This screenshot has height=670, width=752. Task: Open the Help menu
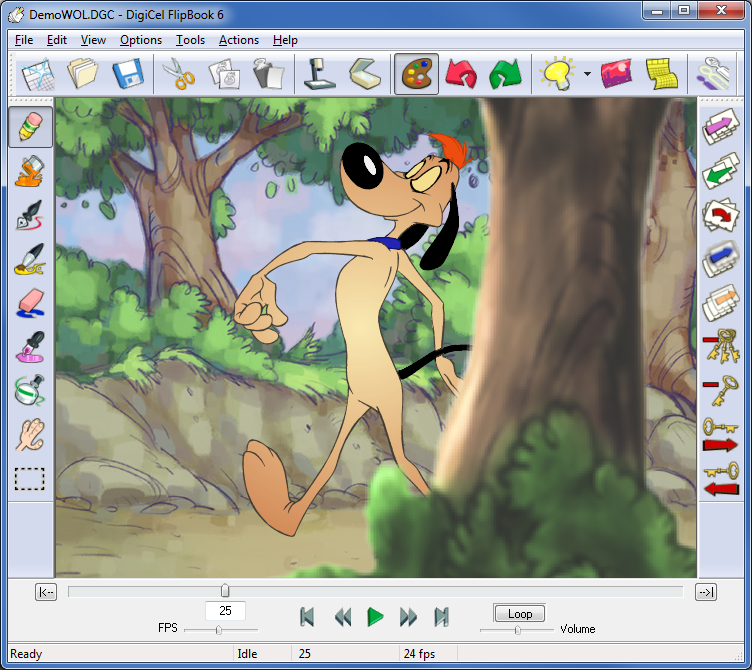285,40
